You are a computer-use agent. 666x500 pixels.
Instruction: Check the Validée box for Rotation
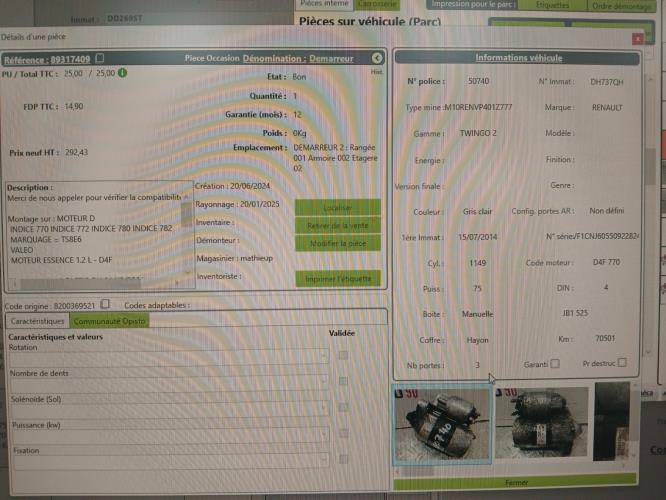(x=343, y=354)
